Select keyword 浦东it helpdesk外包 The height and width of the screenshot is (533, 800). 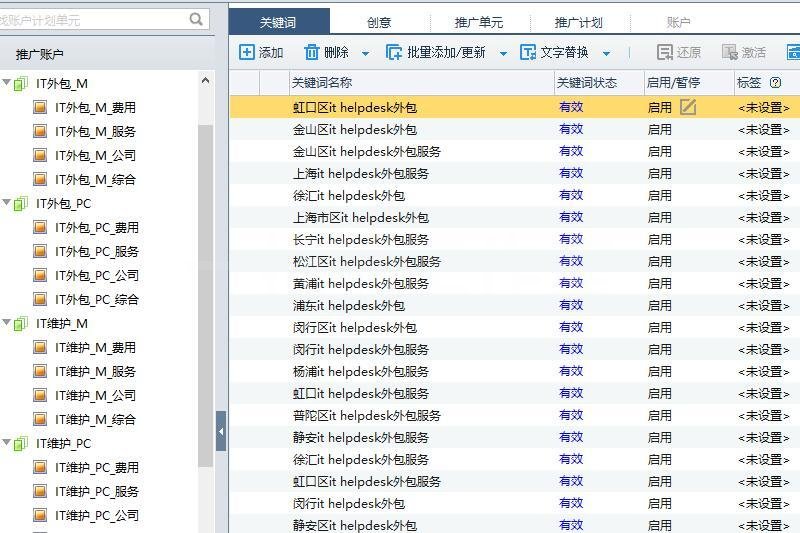click(349, 306)
